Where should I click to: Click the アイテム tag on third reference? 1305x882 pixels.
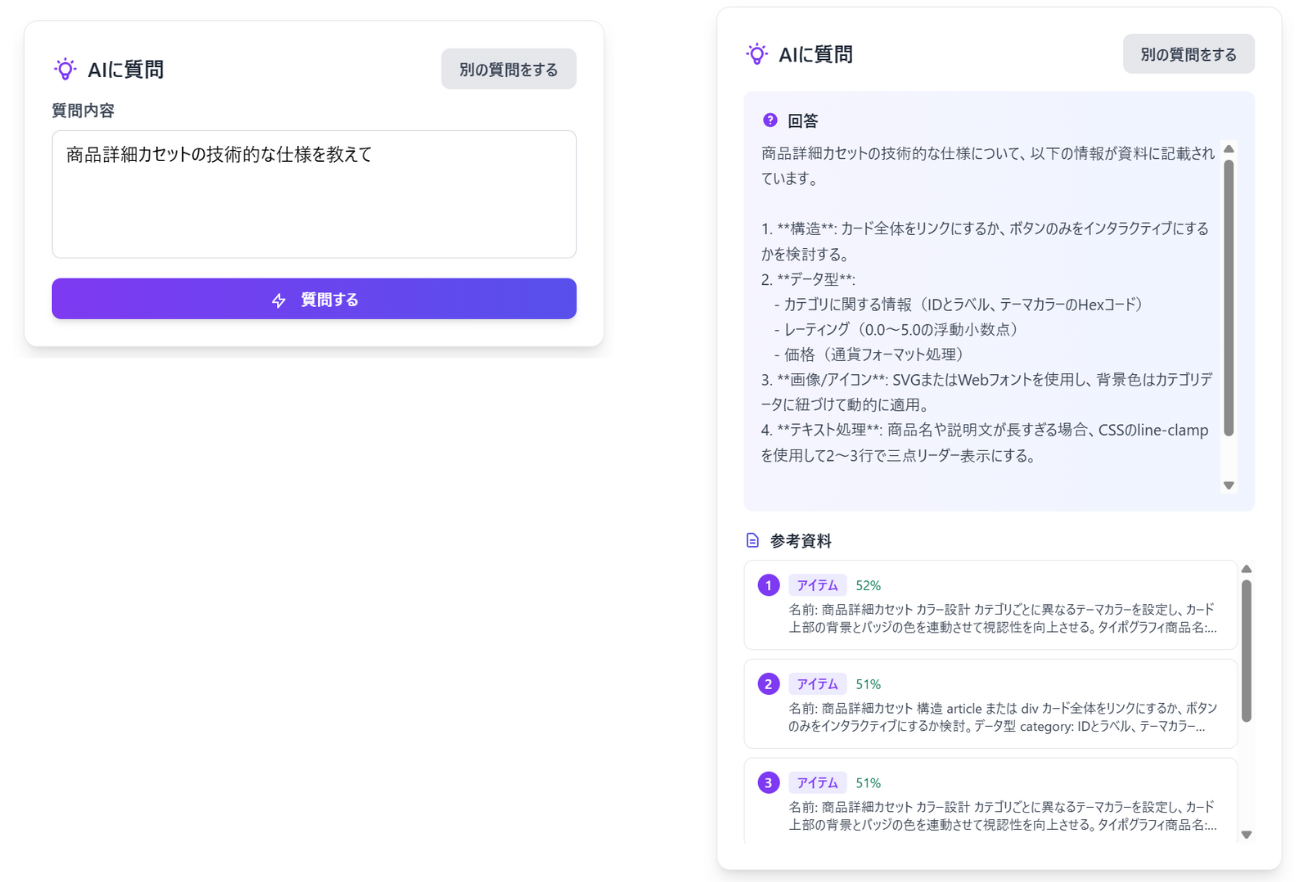817,783
